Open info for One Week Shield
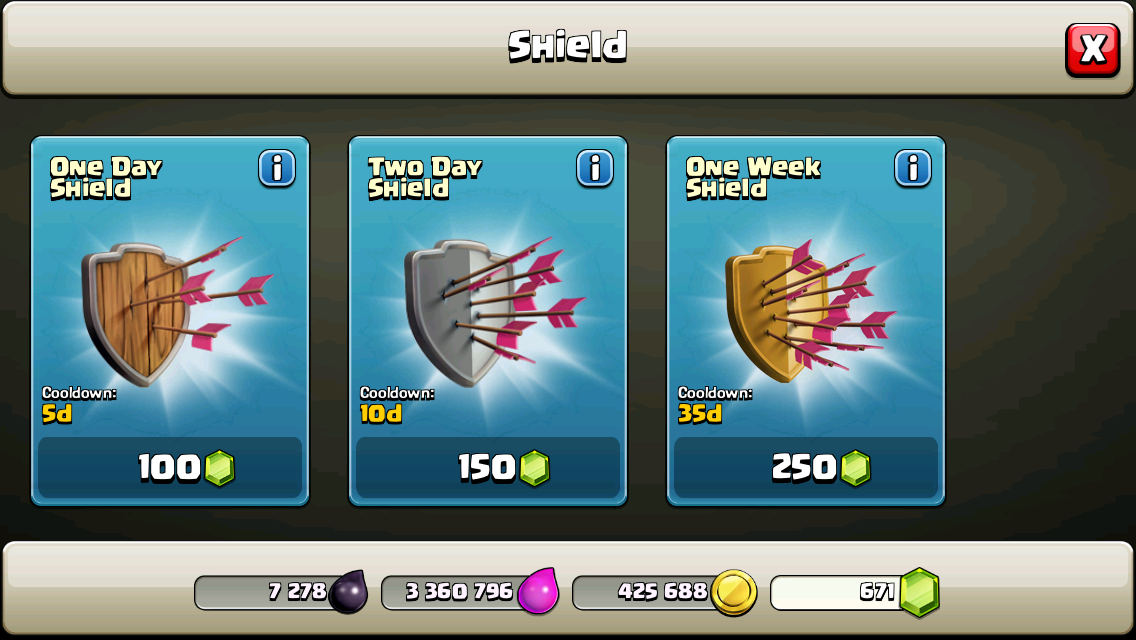 (913, 168)
